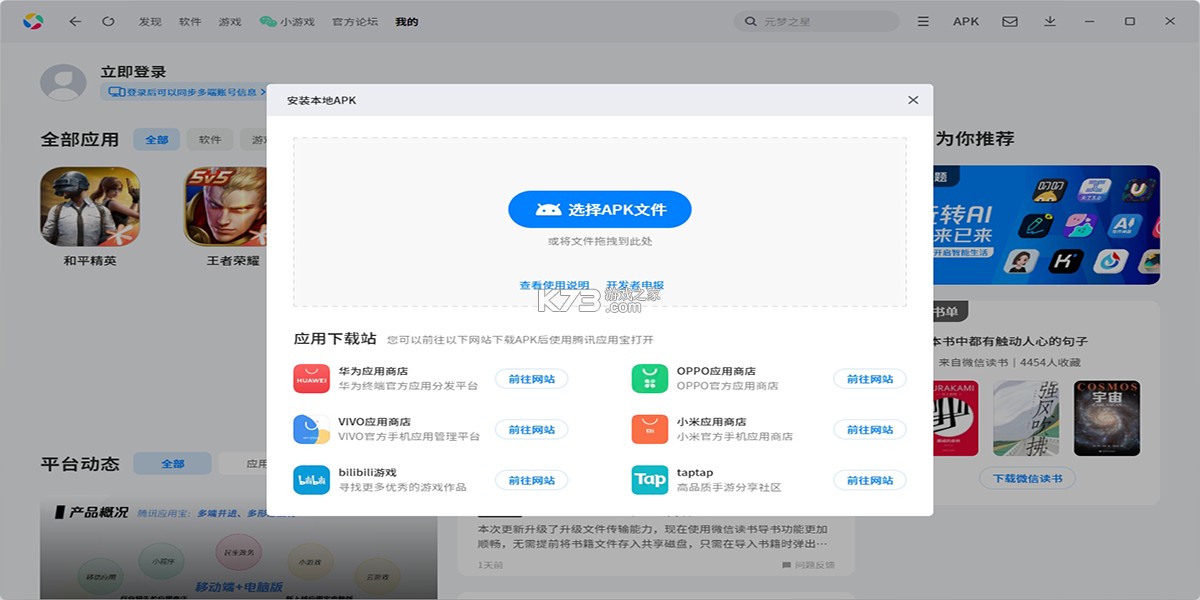Screen dimensions: 1200x600
Task: Open the 小游戏 tab
Action: [x=287, y=21]
